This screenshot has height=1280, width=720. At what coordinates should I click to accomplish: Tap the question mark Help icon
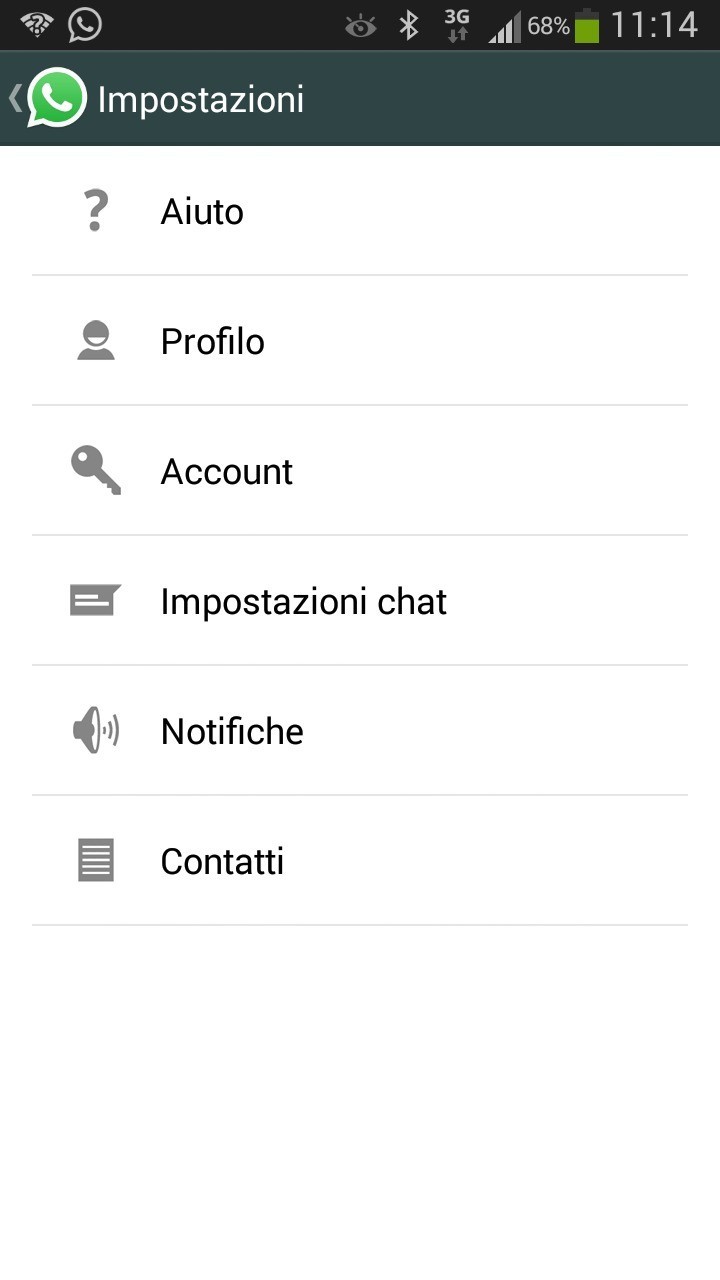pyautogui.click(x=95, y=212)
